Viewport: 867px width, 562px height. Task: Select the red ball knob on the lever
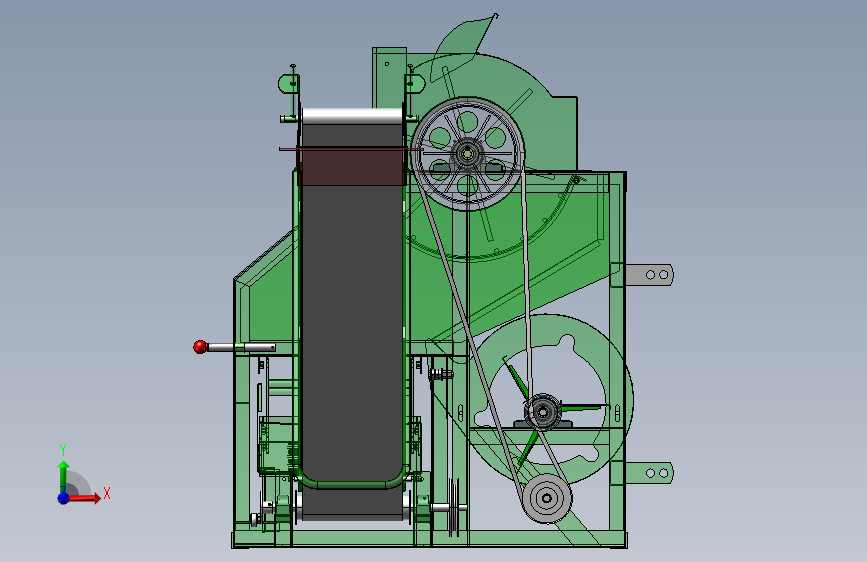coord(200,347)
